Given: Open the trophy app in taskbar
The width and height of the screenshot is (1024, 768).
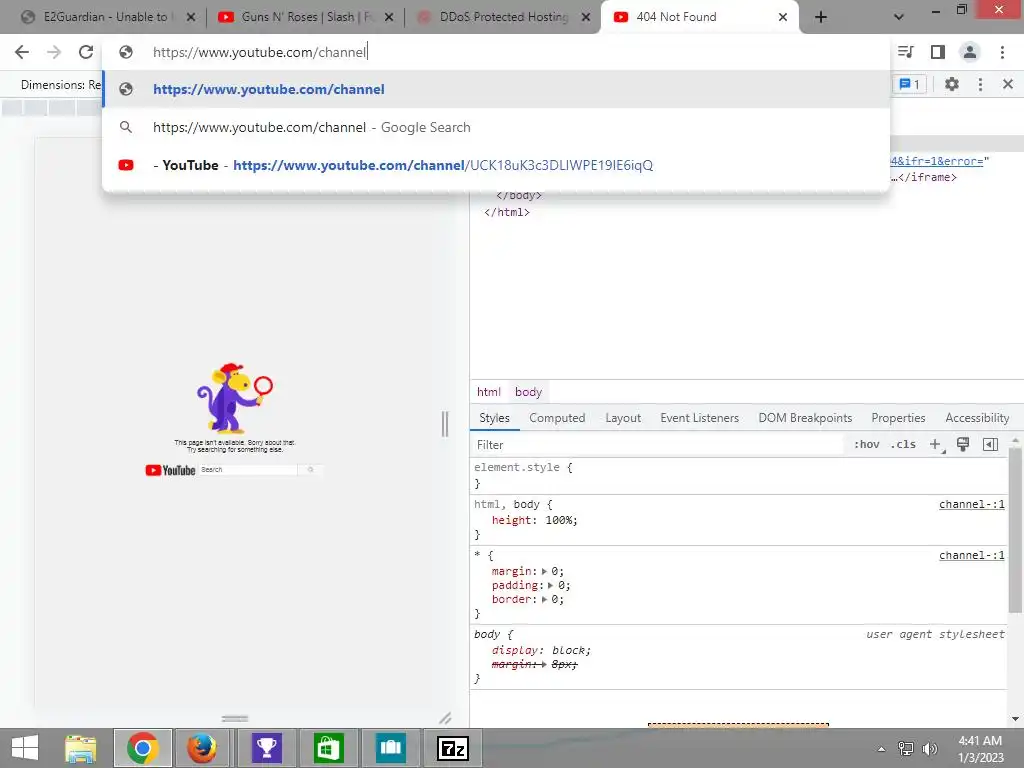Looking at the screenshot, I should [x=266, y=748].
